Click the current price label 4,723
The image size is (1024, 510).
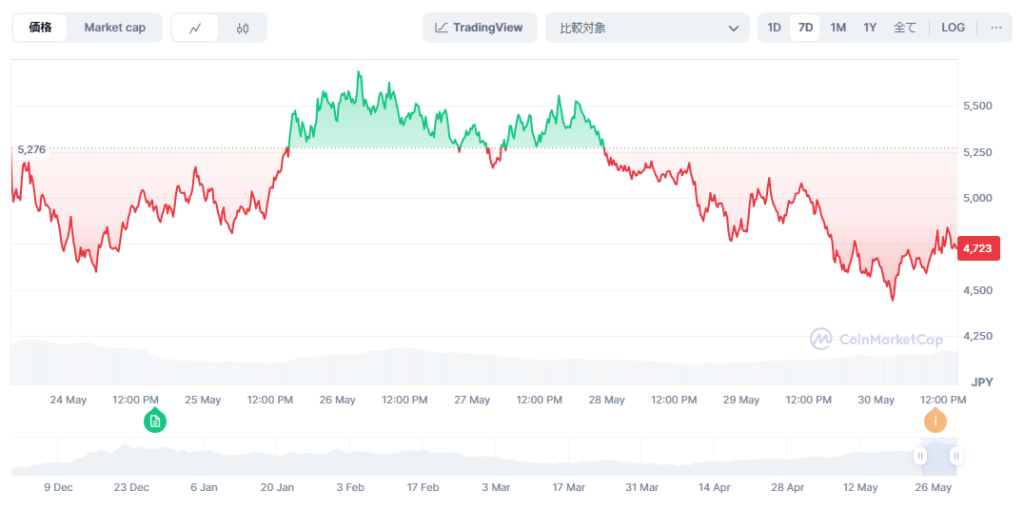point(979,249)
